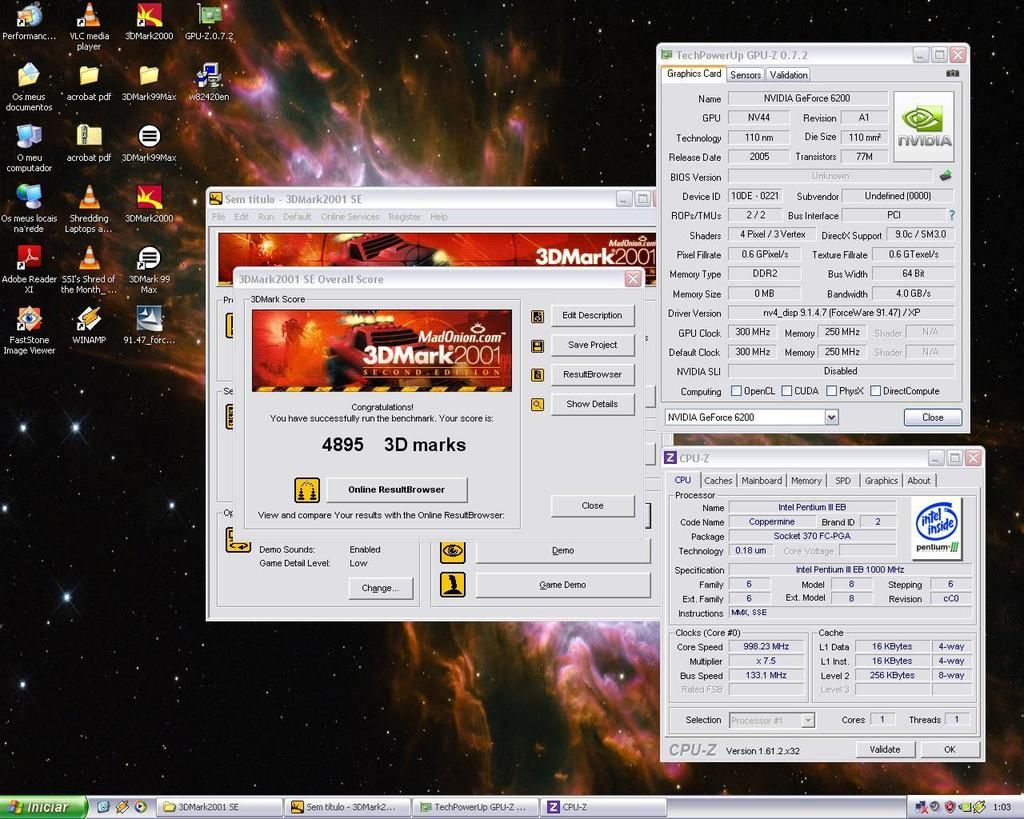Screen dimensions: 1024x819
Task: Click Close in the Overall Score dialog
Action: click(x=592, y=506)
